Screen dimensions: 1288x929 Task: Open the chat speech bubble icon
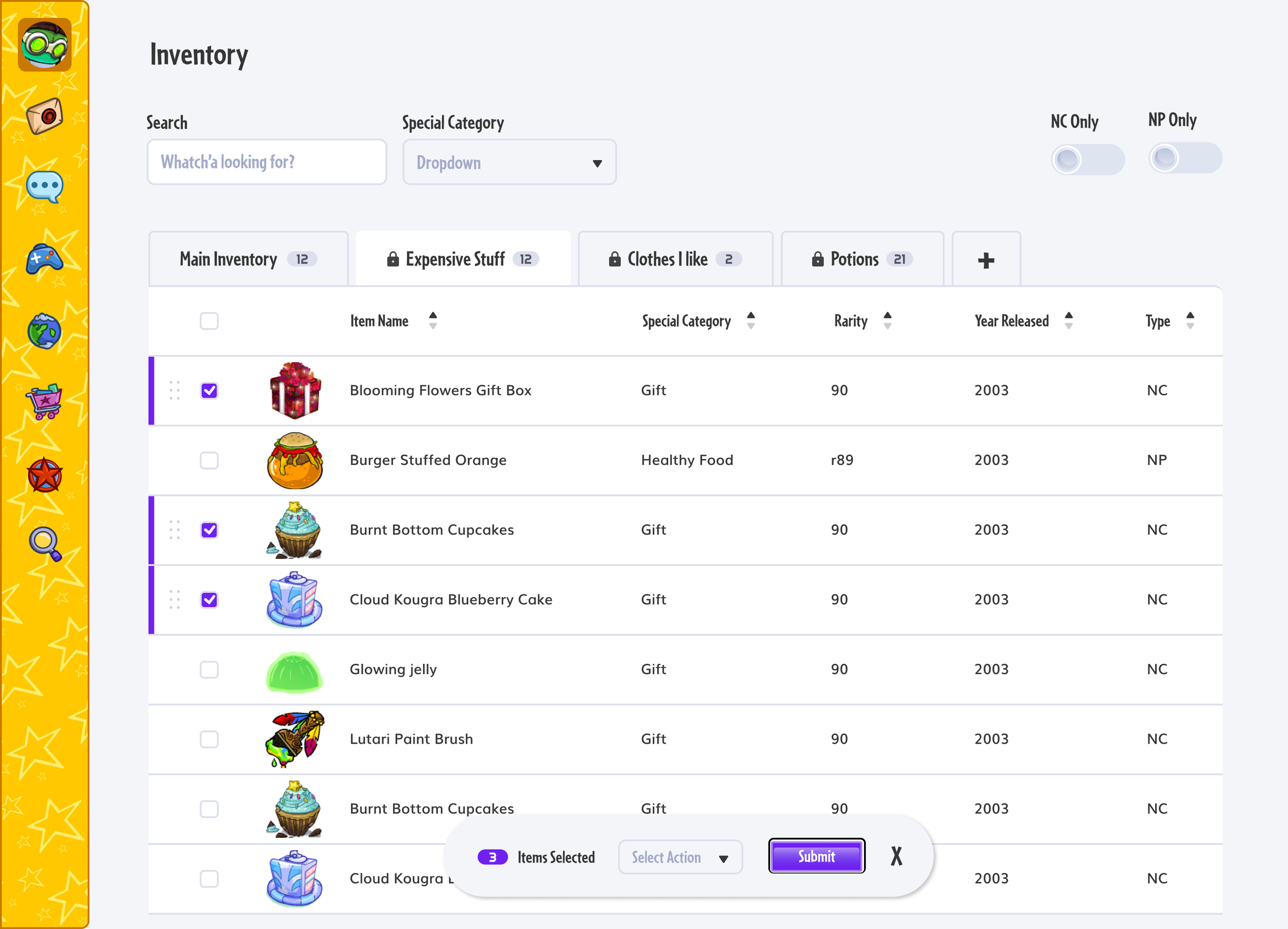tap(44, 186)
